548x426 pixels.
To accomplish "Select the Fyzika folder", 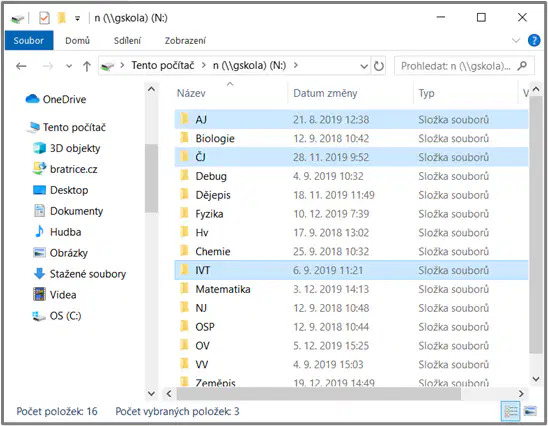I will point(351,214).
